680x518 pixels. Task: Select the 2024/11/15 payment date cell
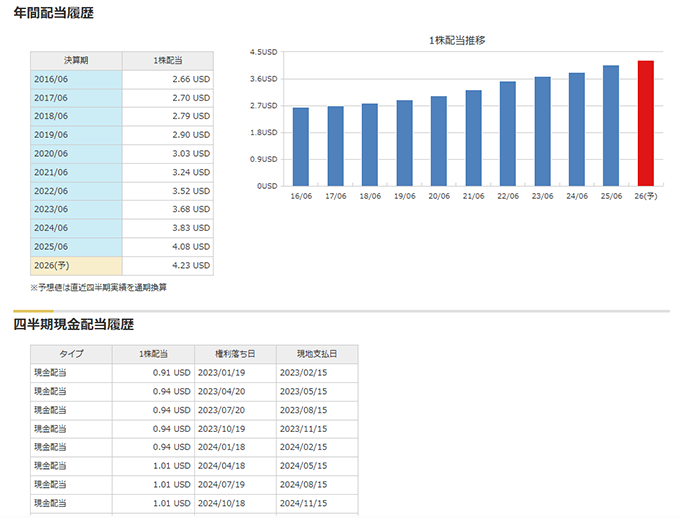303,503
